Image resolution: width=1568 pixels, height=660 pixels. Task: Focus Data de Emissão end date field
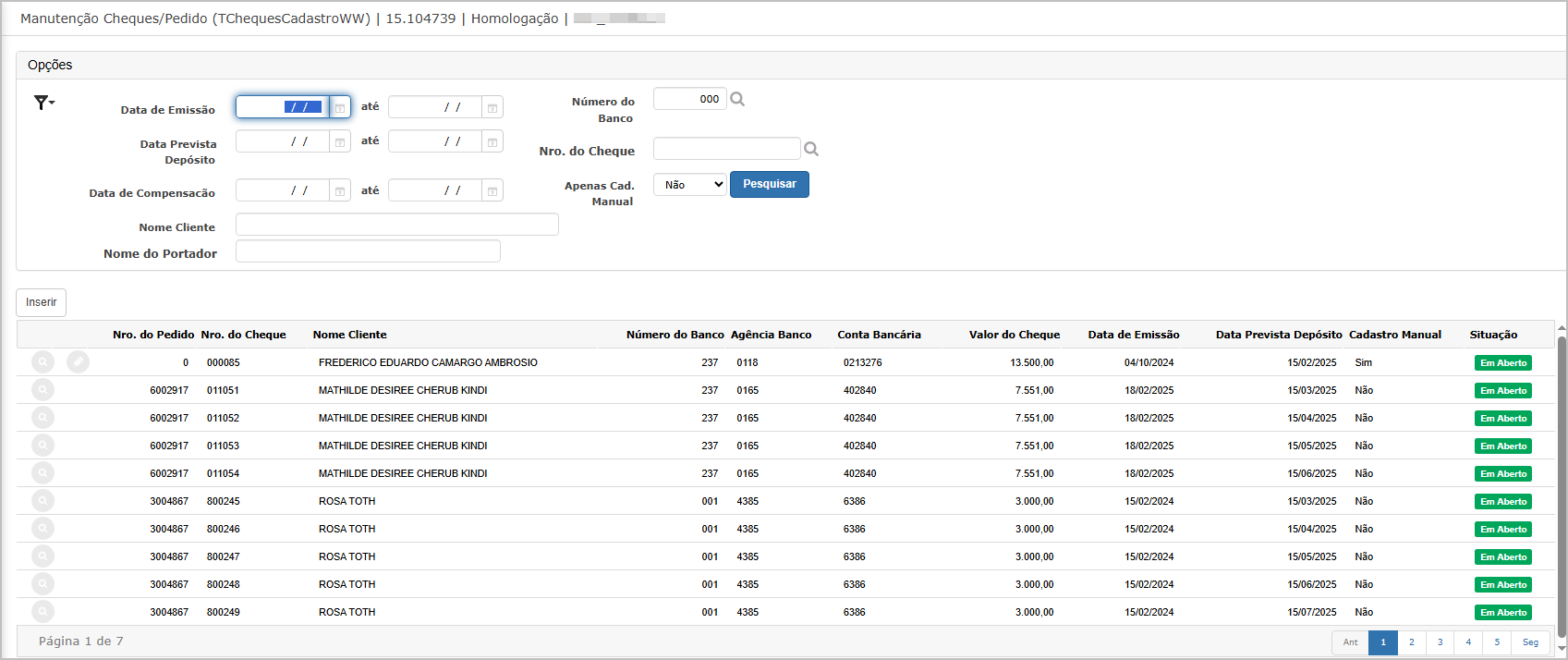(435, 107)
